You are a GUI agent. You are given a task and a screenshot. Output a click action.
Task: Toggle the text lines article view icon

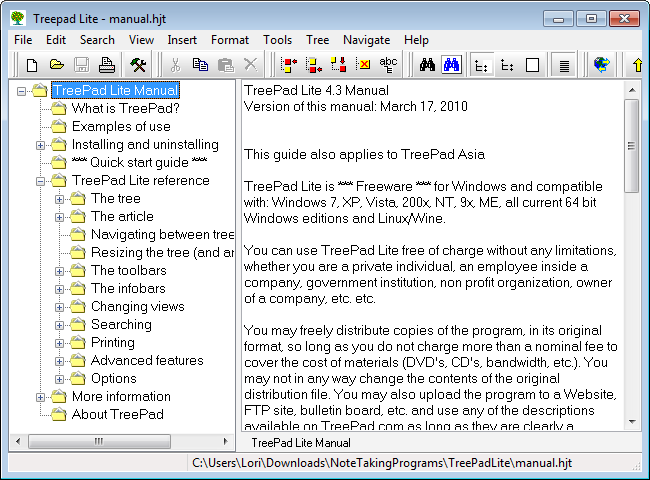(x=564, y=65)
